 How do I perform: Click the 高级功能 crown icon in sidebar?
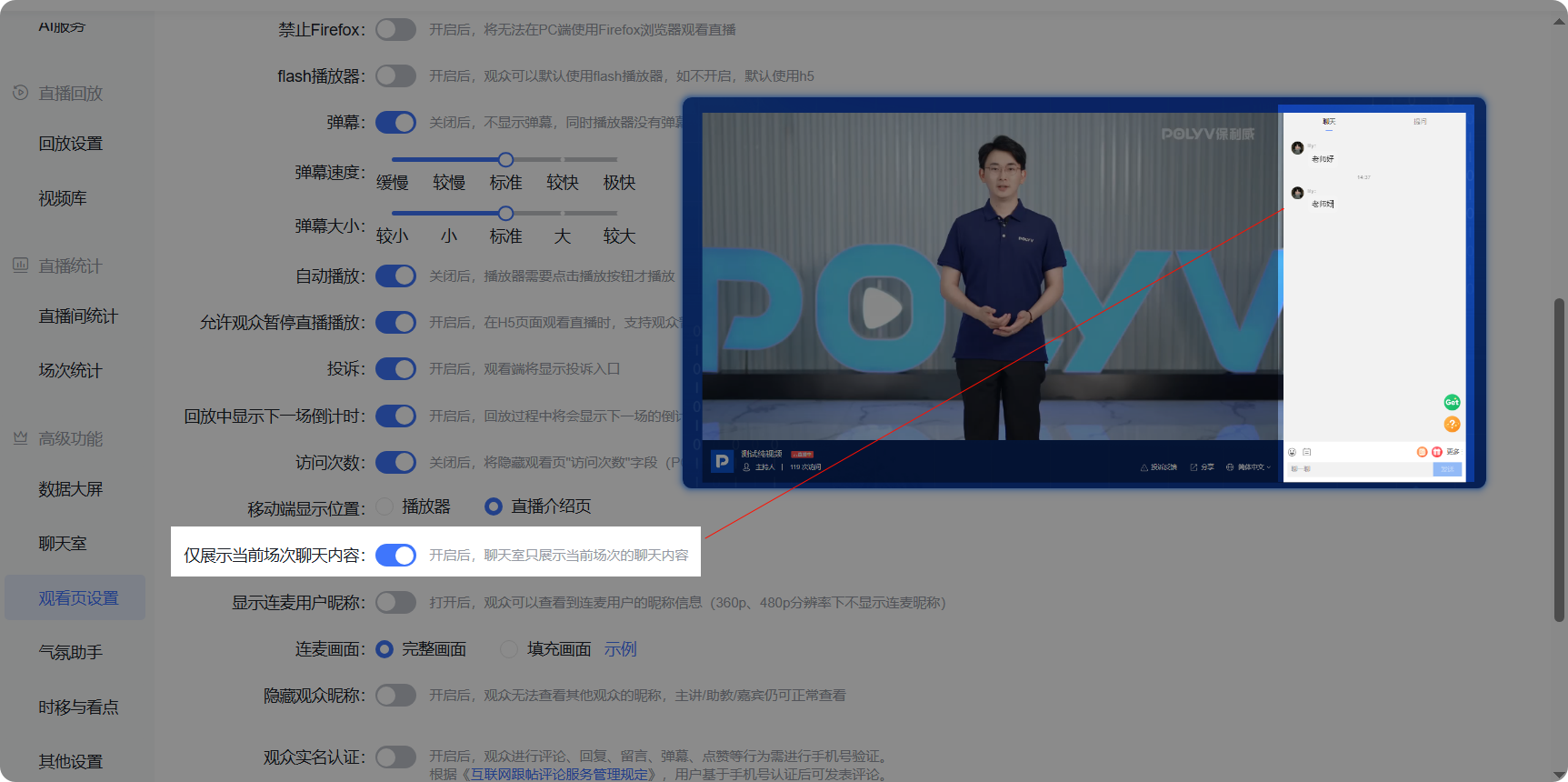[x=20, y=438]
